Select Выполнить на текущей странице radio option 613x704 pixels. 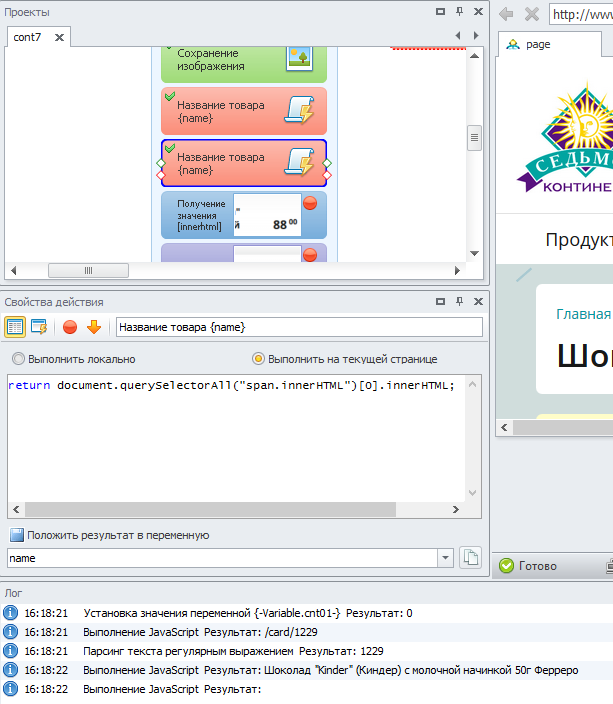pyautogui.click(x=345, y=359)
